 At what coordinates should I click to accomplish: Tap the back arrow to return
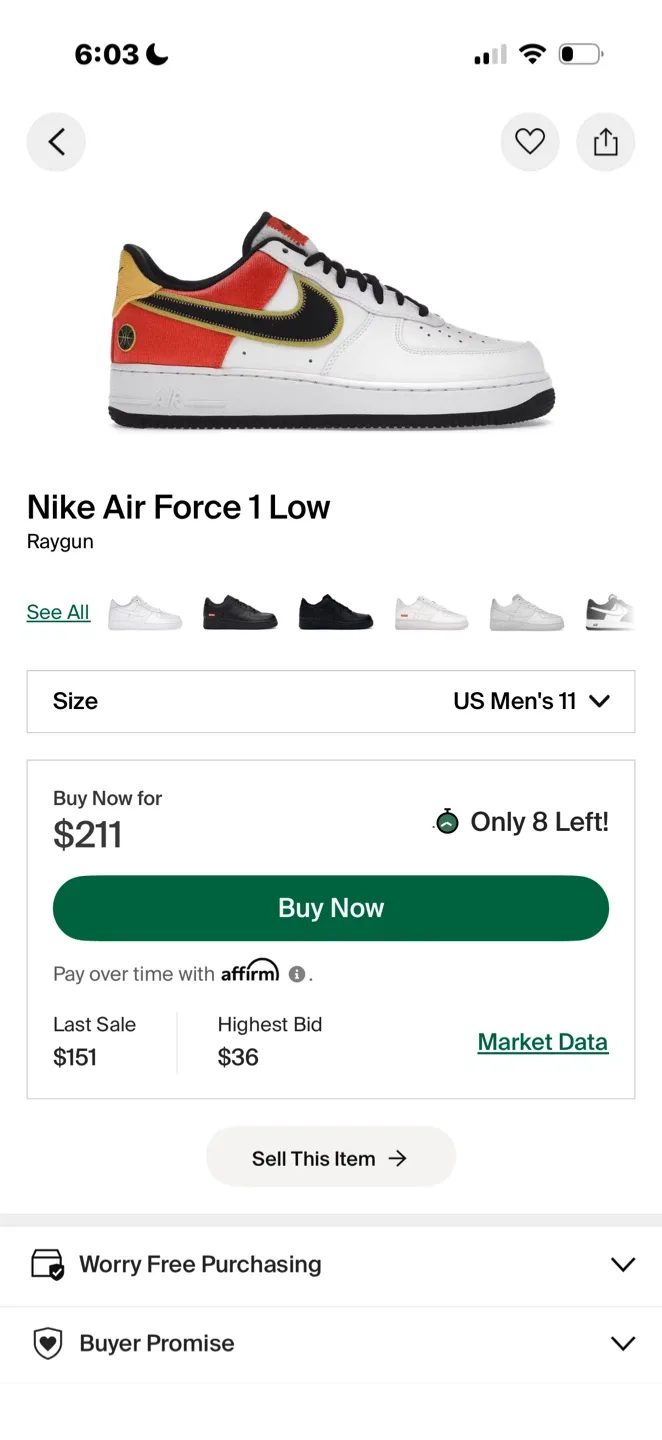click(x=56, y=141)
